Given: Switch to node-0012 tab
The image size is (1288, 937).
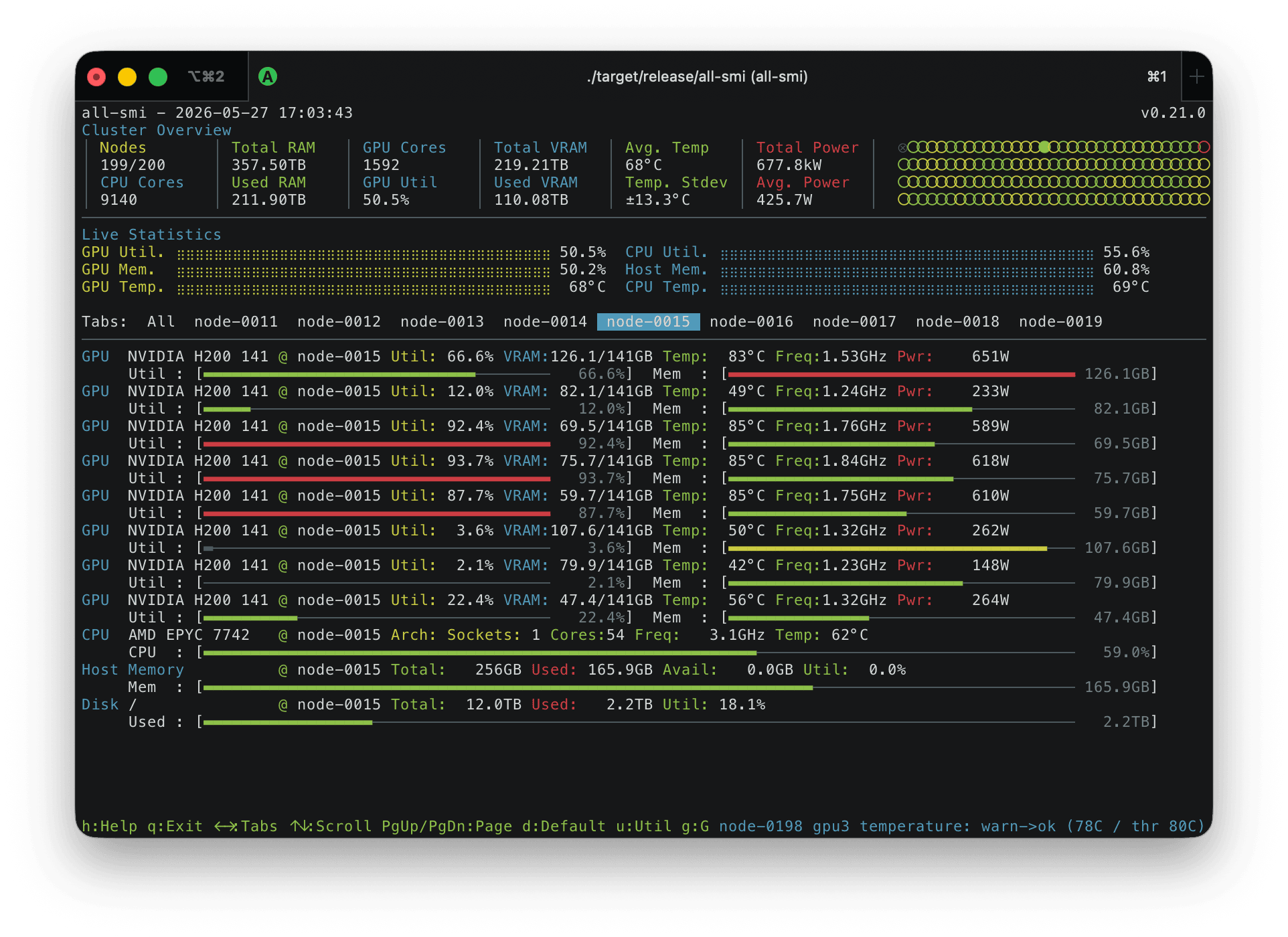Looking at the screenshot, I should tap(339, 322).
